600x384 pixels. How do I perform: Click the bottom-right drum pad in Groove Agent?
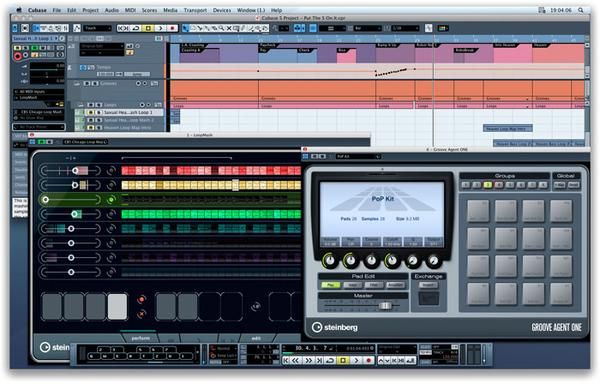561,294
